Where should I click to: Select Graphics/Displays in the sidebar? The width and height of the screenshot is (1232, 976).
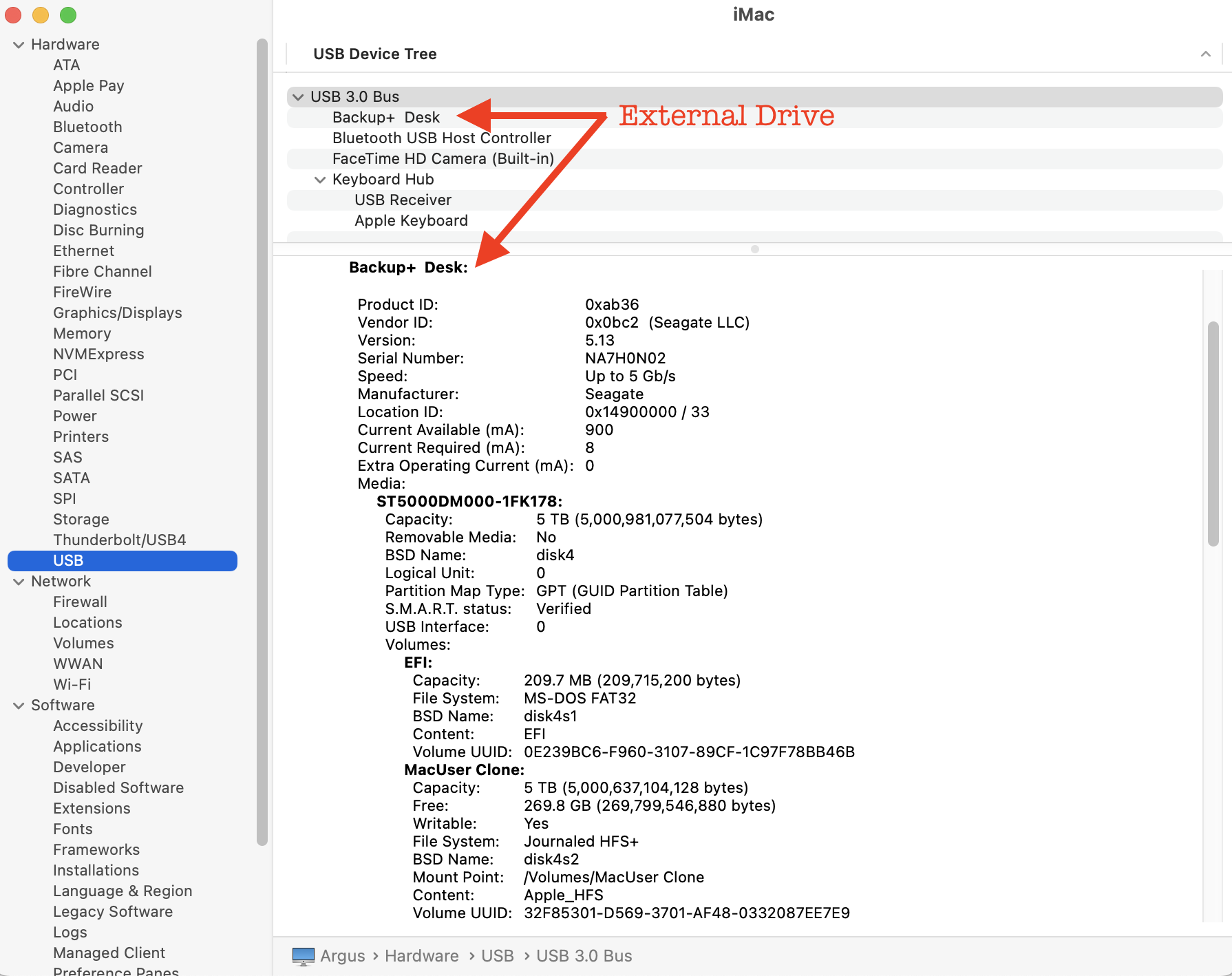[x=118, y=313]
